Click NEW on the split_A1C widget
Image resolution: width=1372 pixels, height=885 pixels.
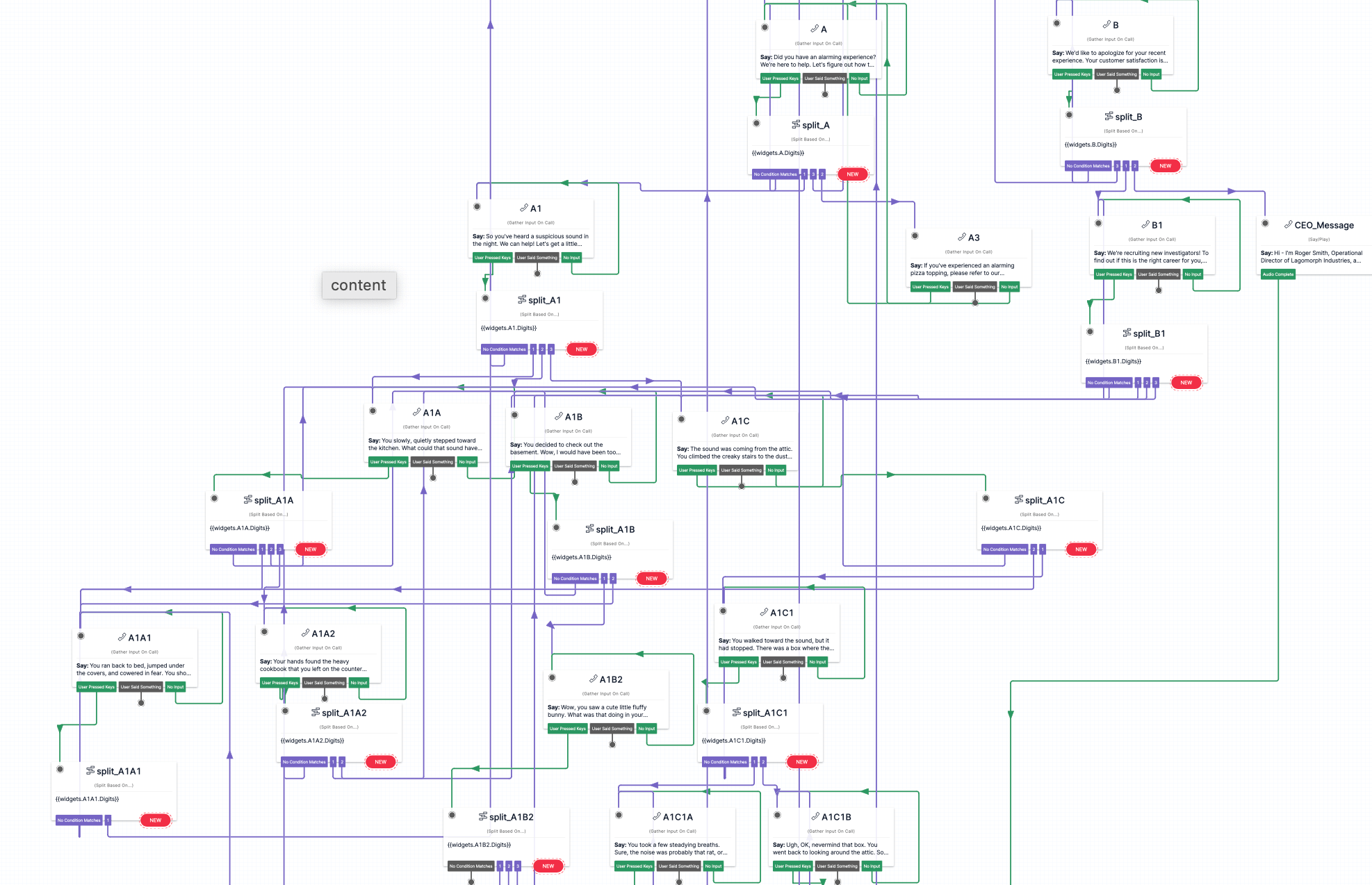[1081, 549]
